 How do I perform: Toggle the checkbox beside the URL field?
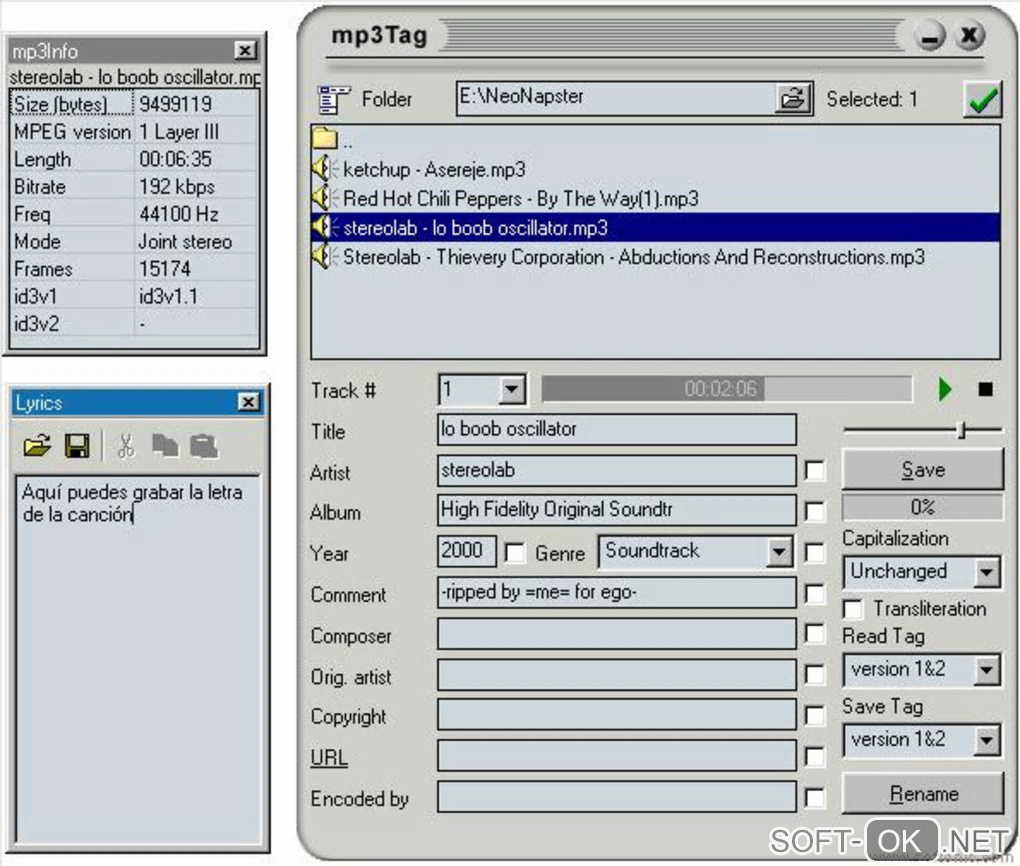click(x=814, y=757)
